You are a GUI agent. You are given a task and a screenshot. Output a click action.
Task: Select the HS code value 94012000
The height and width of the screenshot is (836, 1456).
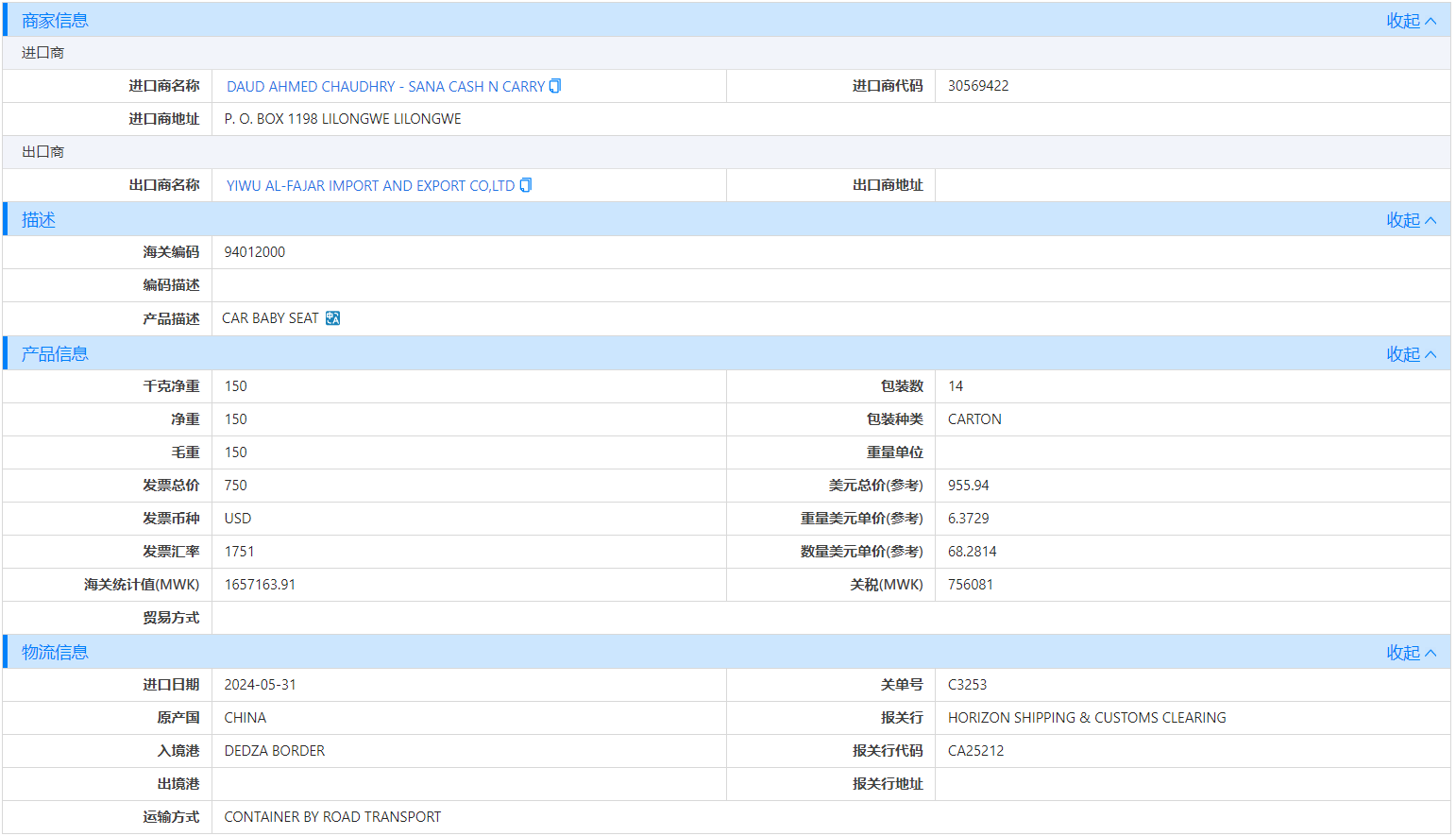tap(255, 251)
